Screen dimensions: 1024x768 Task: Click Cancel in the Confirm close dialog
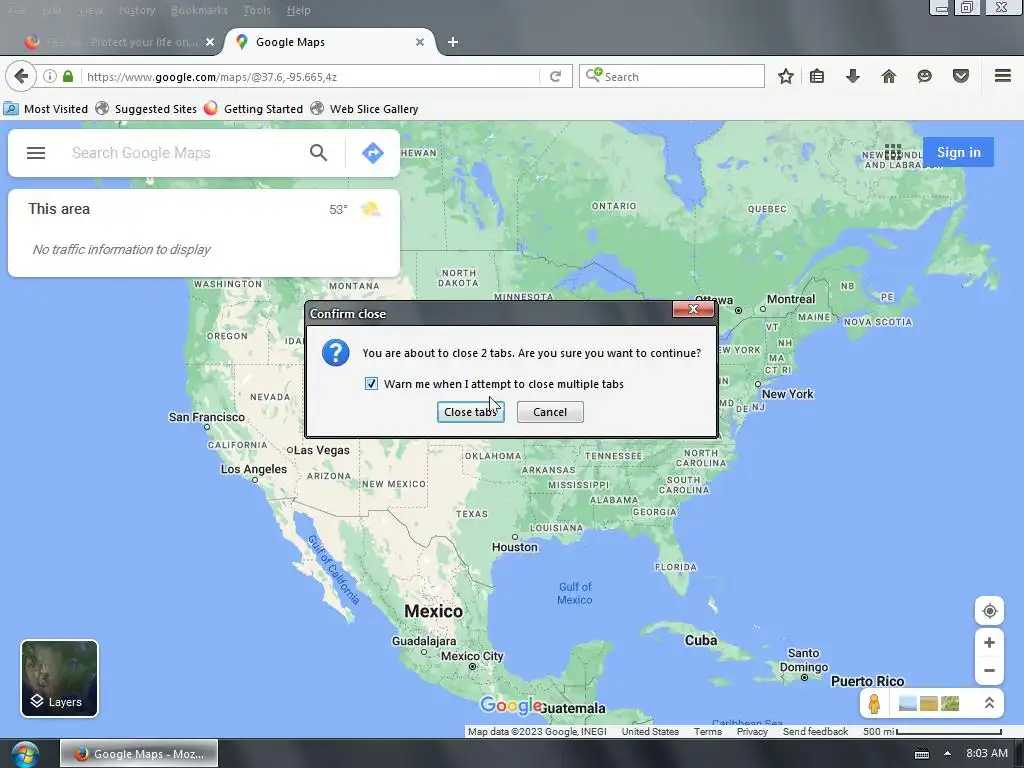click(550, 412)
